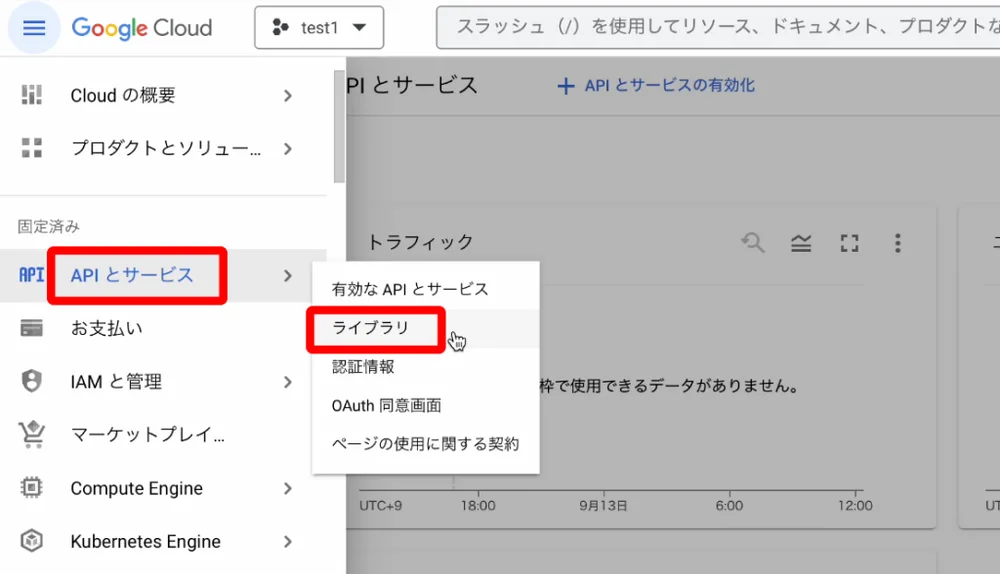Image resolution: width=1000 pixels, height=574 pixels.
Task: Click the Cloud overview dashboard icon
Action: coord(31,95)
